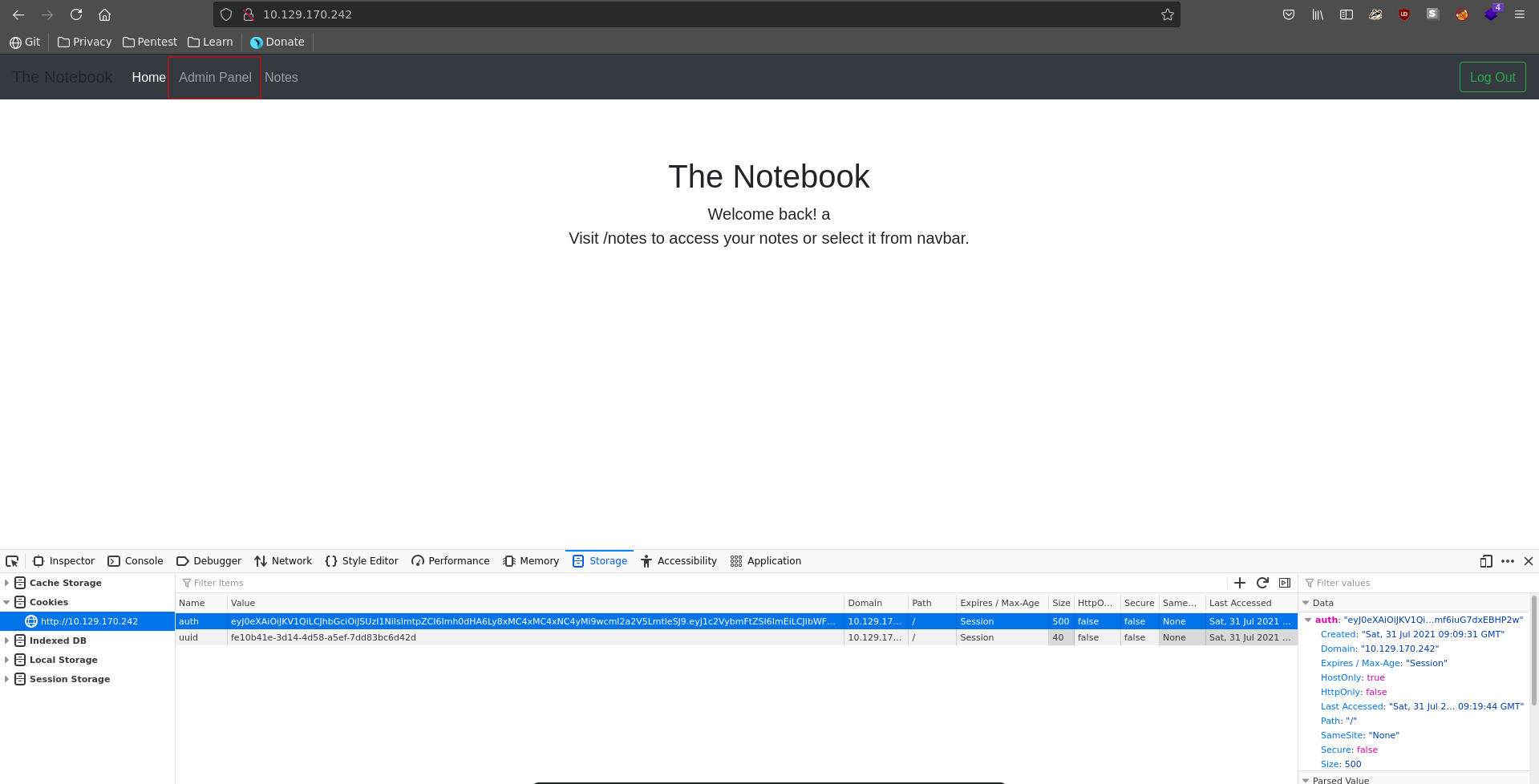Collapse the Cookies tree node
Screen dimensions: 1539x784
7,602
